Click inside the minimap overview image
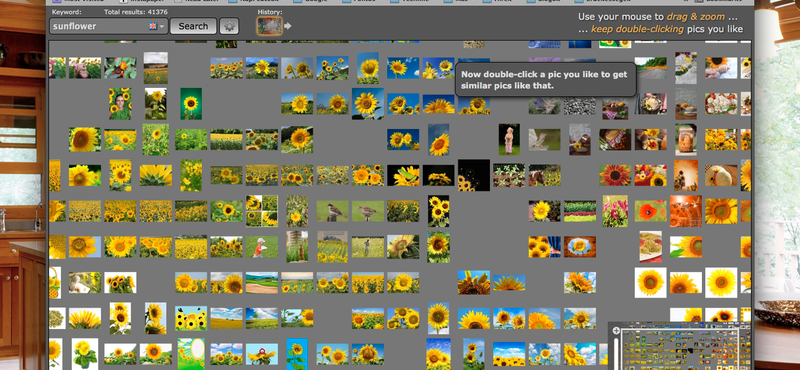Viewport: 800px width, 370px height. pos(680,349)
